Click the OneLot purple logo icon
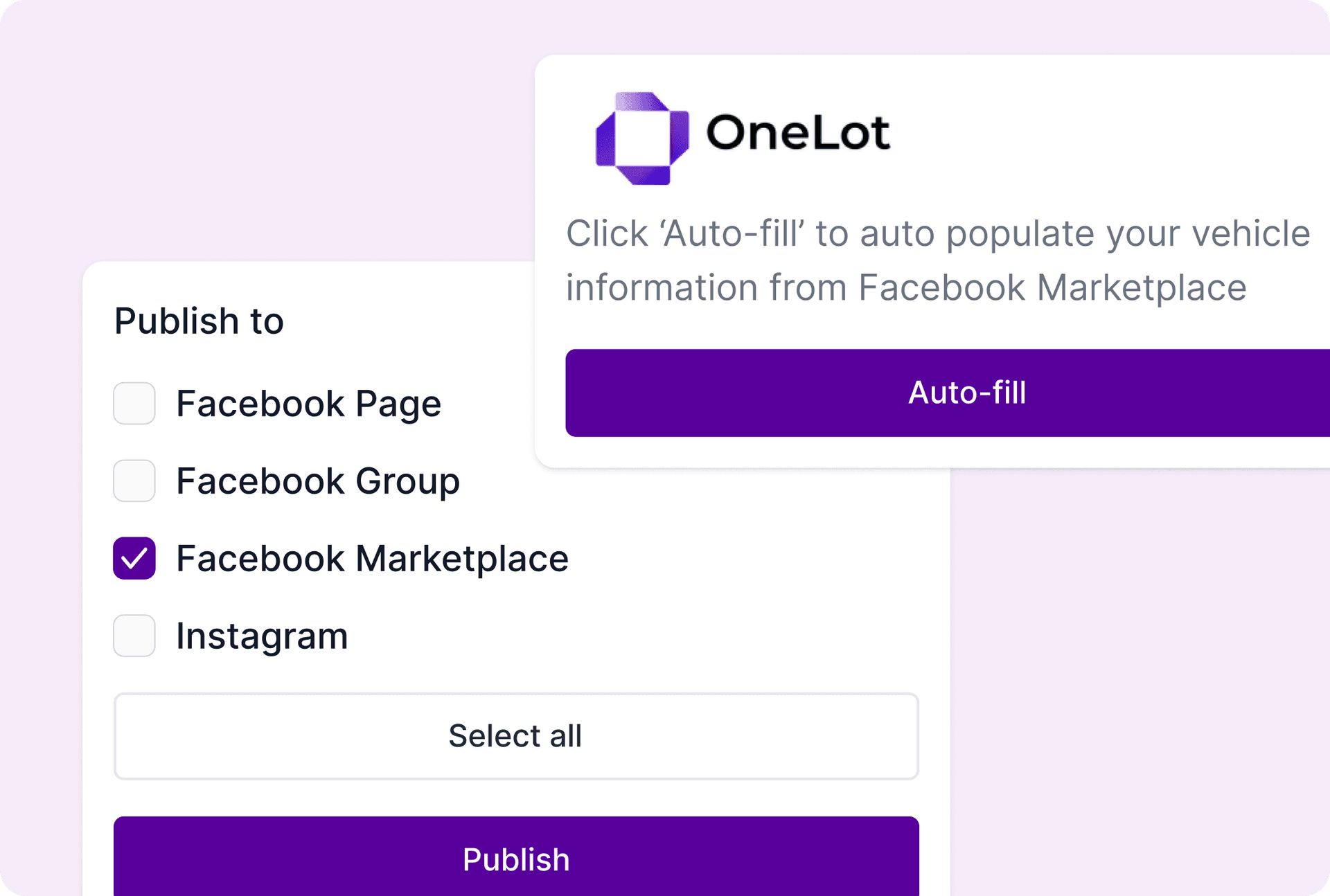1330x896 pixels. (x=642, y=138)
